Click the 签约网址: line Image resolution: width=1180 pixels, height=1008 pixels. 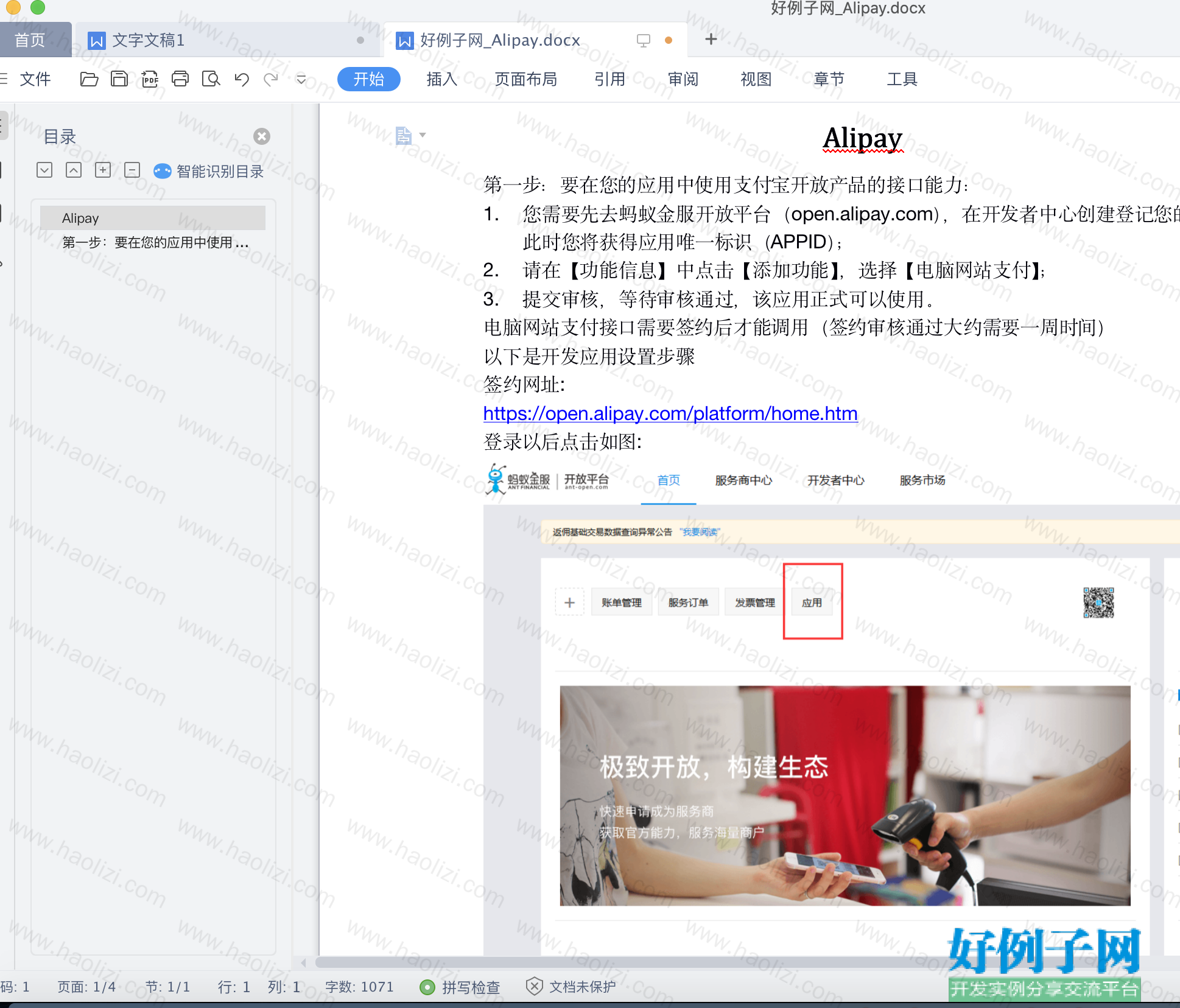pos(524,385)
